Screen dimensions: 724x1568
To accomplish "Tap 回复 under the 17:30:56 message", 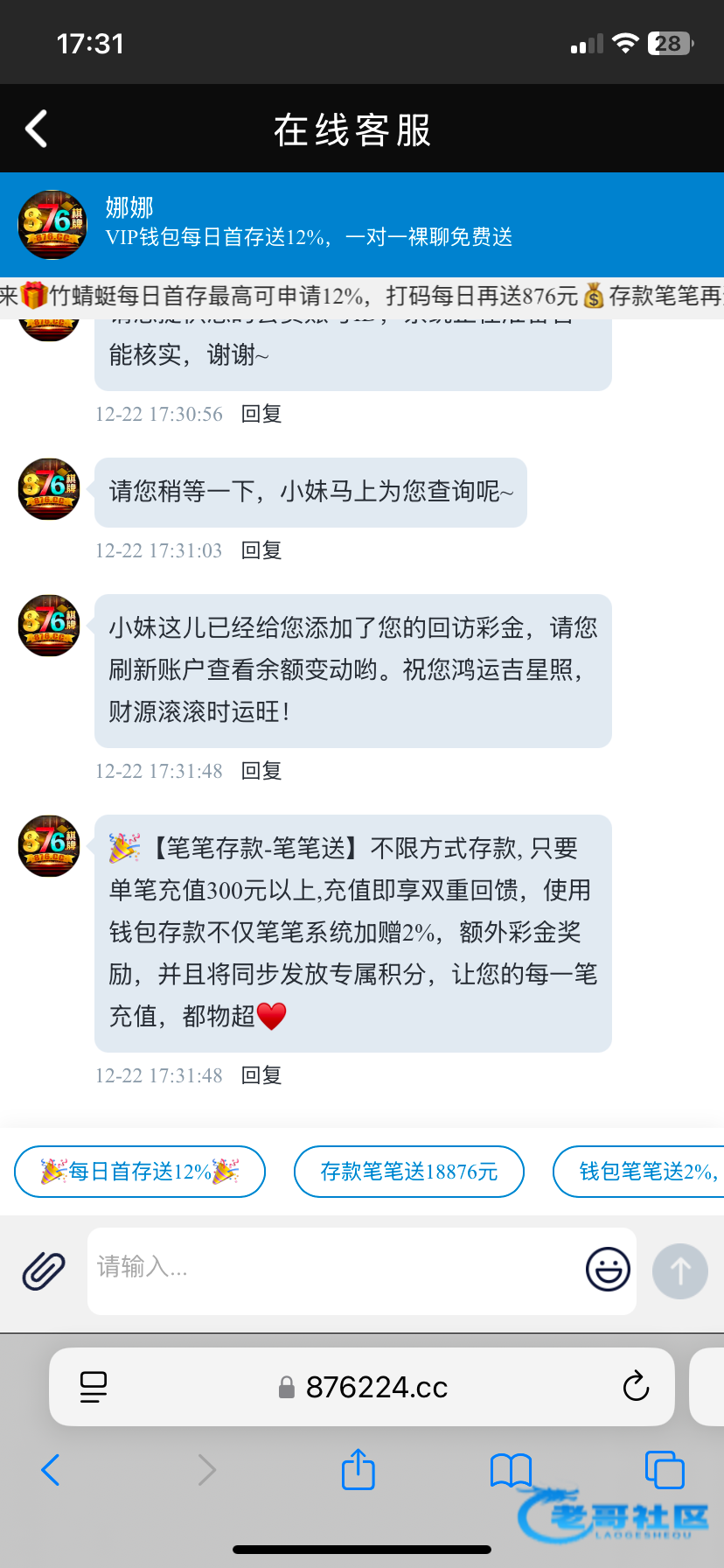I will [x=261, y=414].
